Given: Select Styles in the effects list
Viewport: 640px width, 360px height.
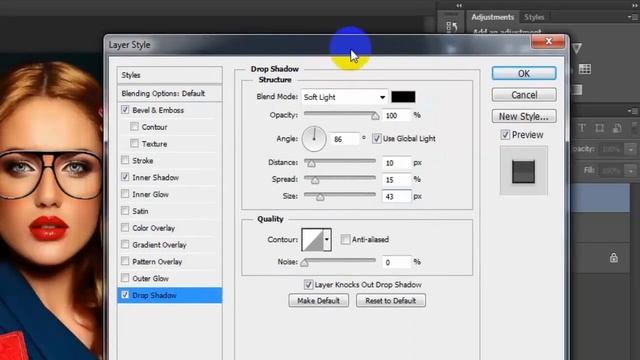Looking at the screenshot, I should click(170, 75).
